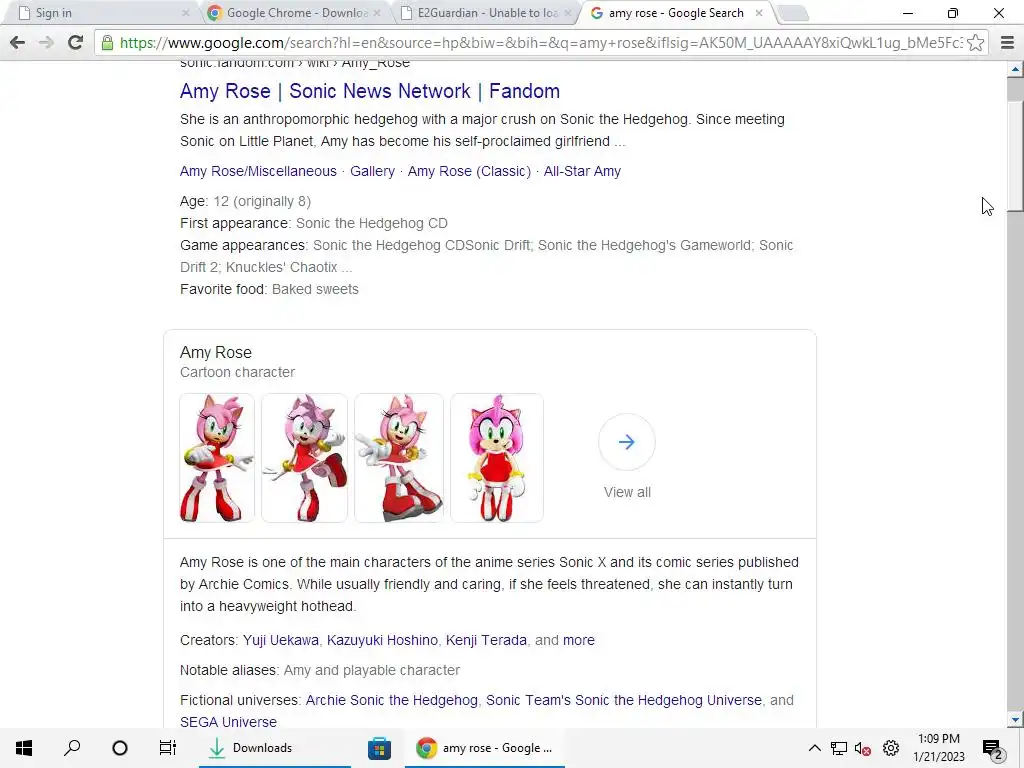Switch to the Sign in tab

tap(98, 13)
